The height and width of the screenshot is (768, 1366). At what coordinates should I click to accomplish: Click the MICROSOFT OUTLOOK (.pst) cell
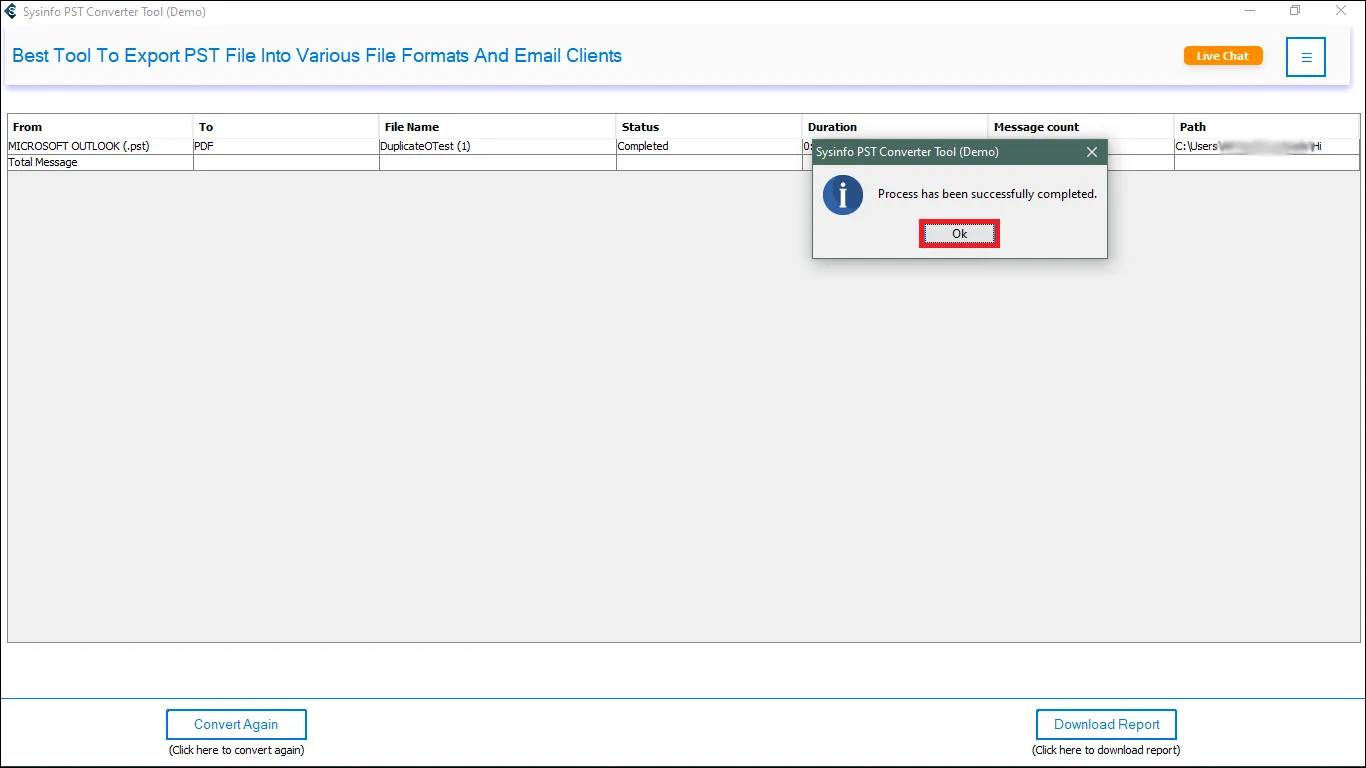[100, 146]
